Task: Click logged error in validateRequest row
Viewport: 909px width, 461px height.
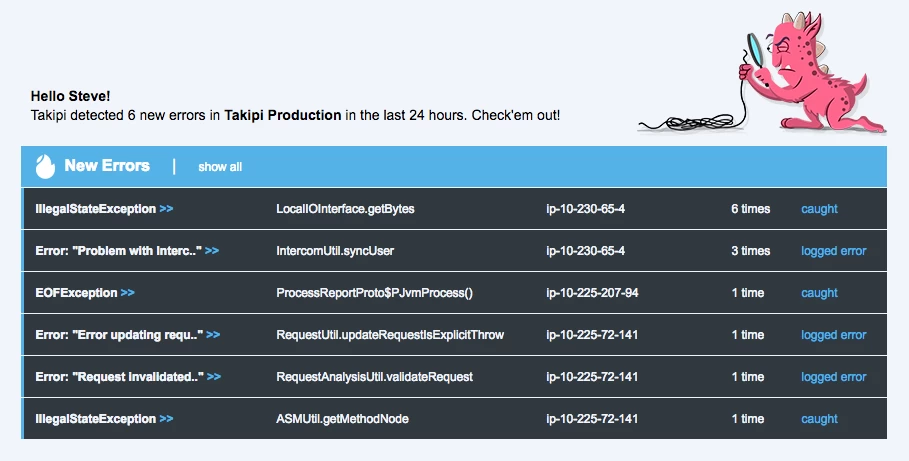Action: click(834, 377)
